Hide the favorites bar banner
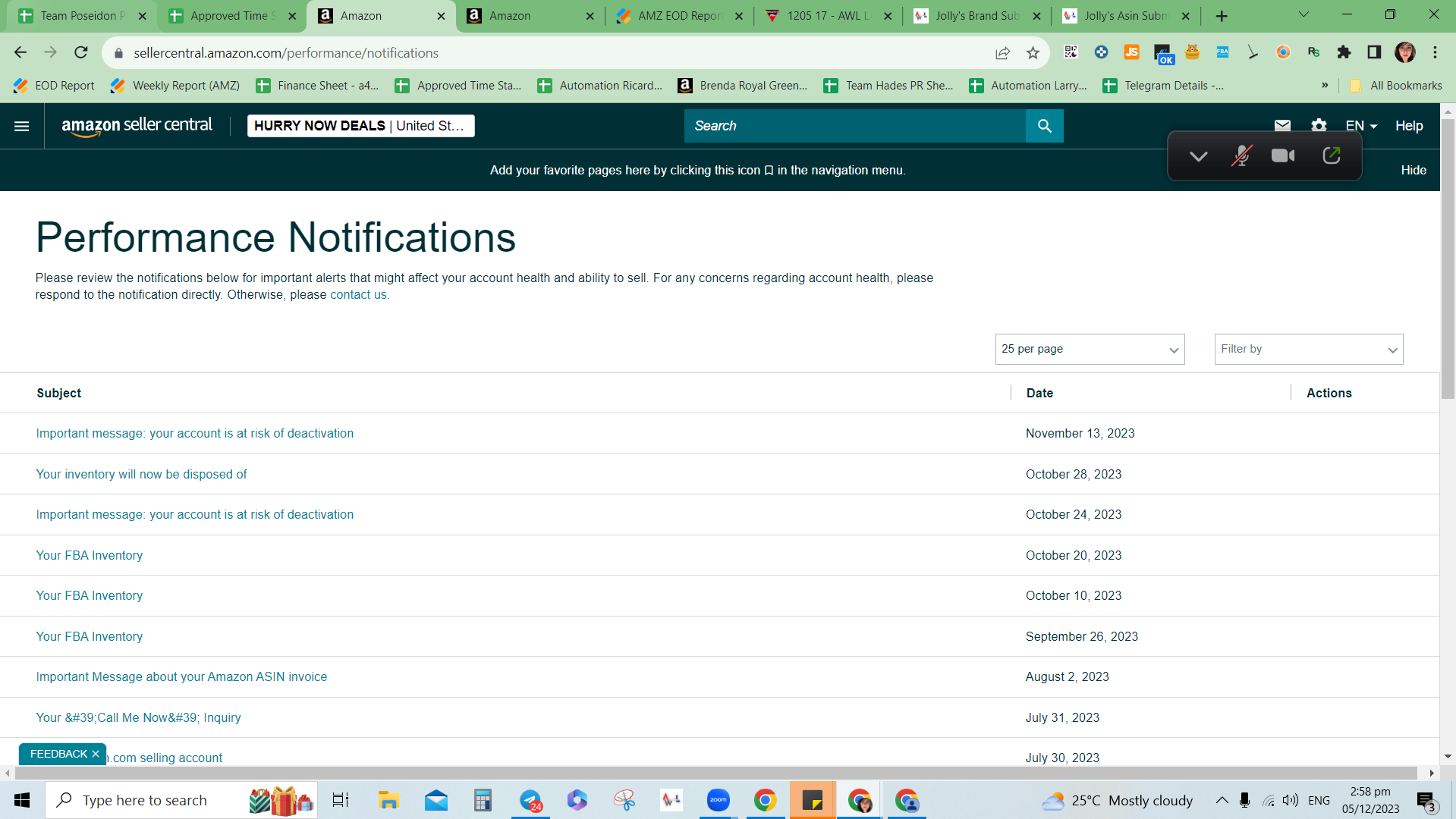Screen dimensions: 1456x819 1414,170
